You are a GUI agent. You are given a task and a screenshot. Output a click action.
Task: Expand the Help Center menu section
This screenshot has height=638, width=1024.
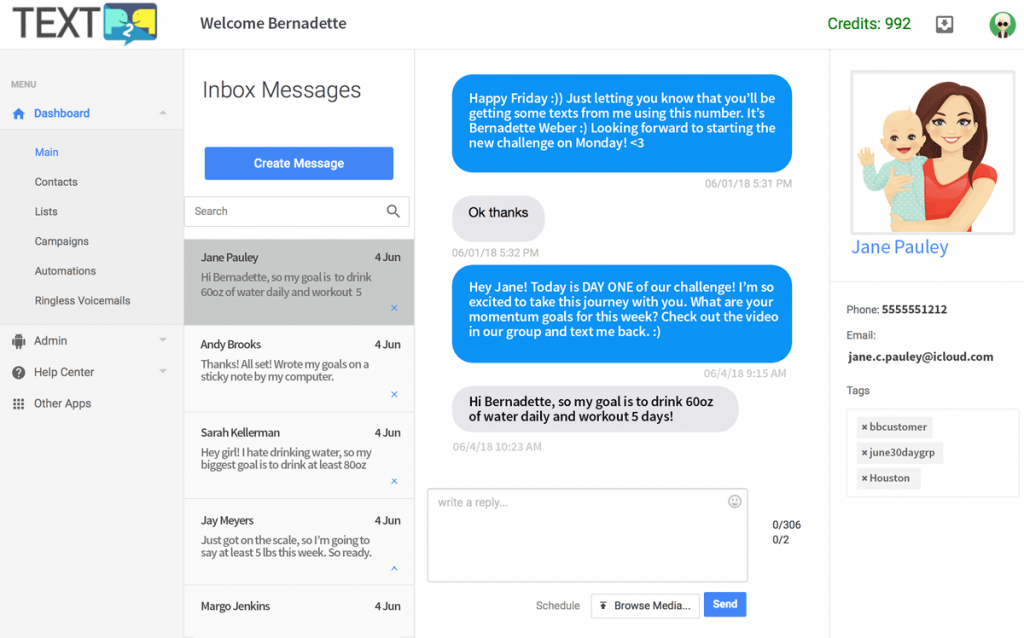pyautogui.click(x=163, y=372)
